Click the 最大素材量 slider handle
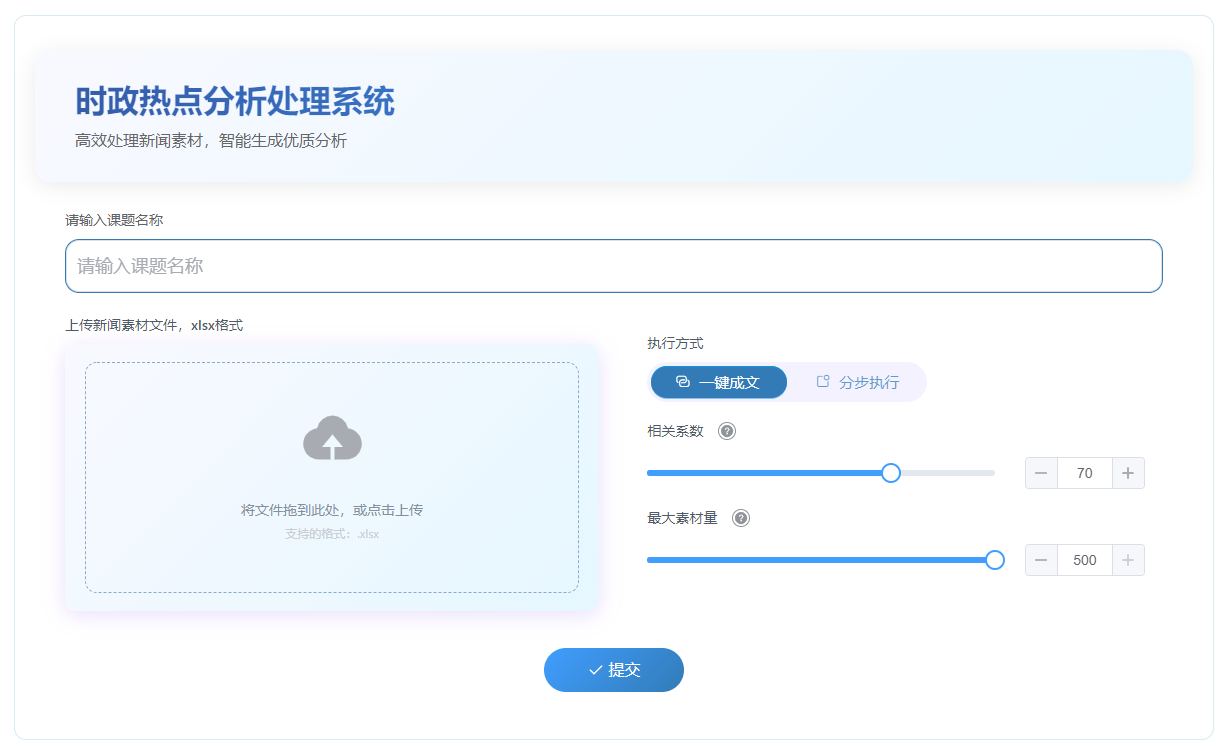Viewport: 1224px width, 746px height. click(x=995, y=560)
